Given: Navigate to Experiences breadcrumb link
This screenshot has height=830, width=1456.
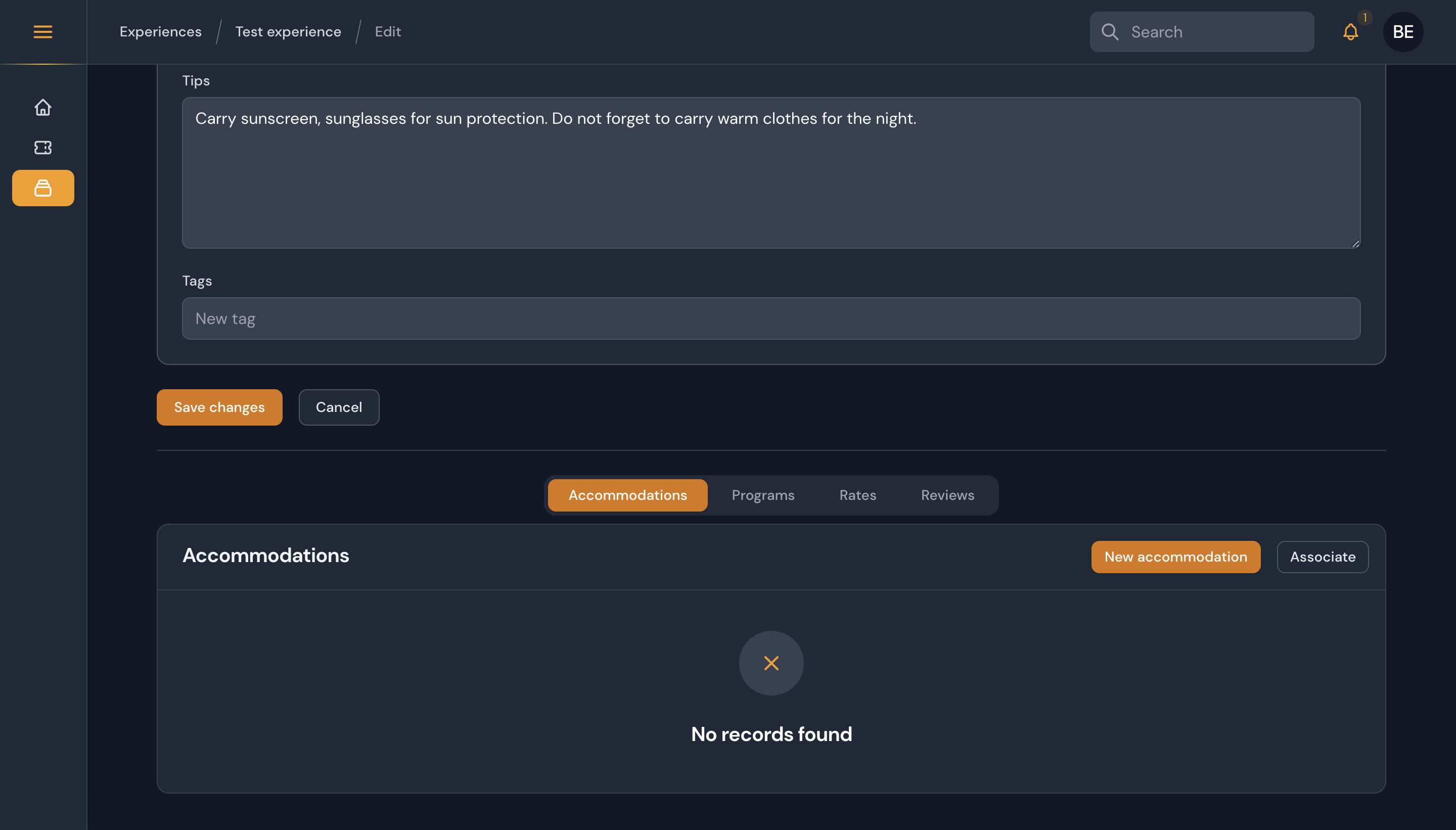Looking at the screenshot, I should [160, 32].
